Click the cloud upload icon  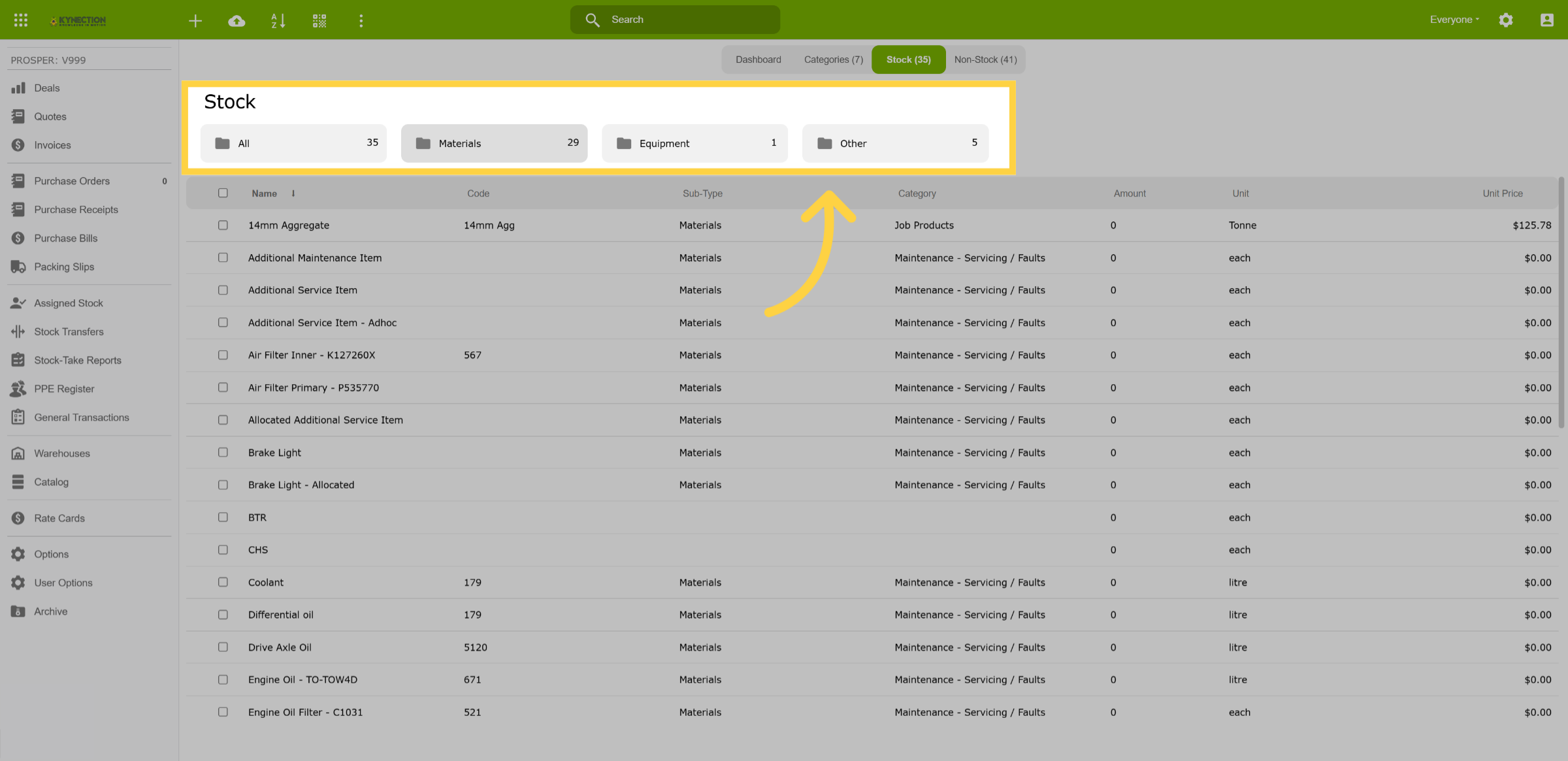(x=237, y=21)
